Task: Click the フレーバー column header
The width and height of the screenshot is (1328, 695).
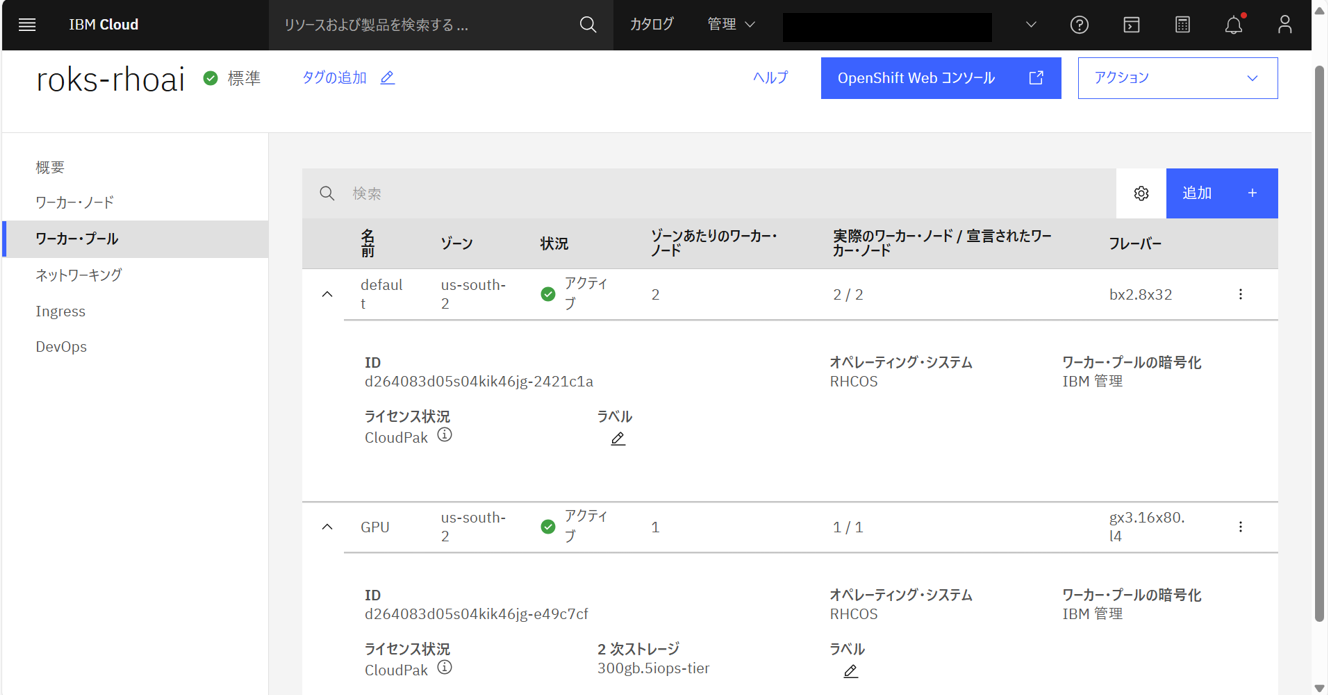Action: point(1135,244)
